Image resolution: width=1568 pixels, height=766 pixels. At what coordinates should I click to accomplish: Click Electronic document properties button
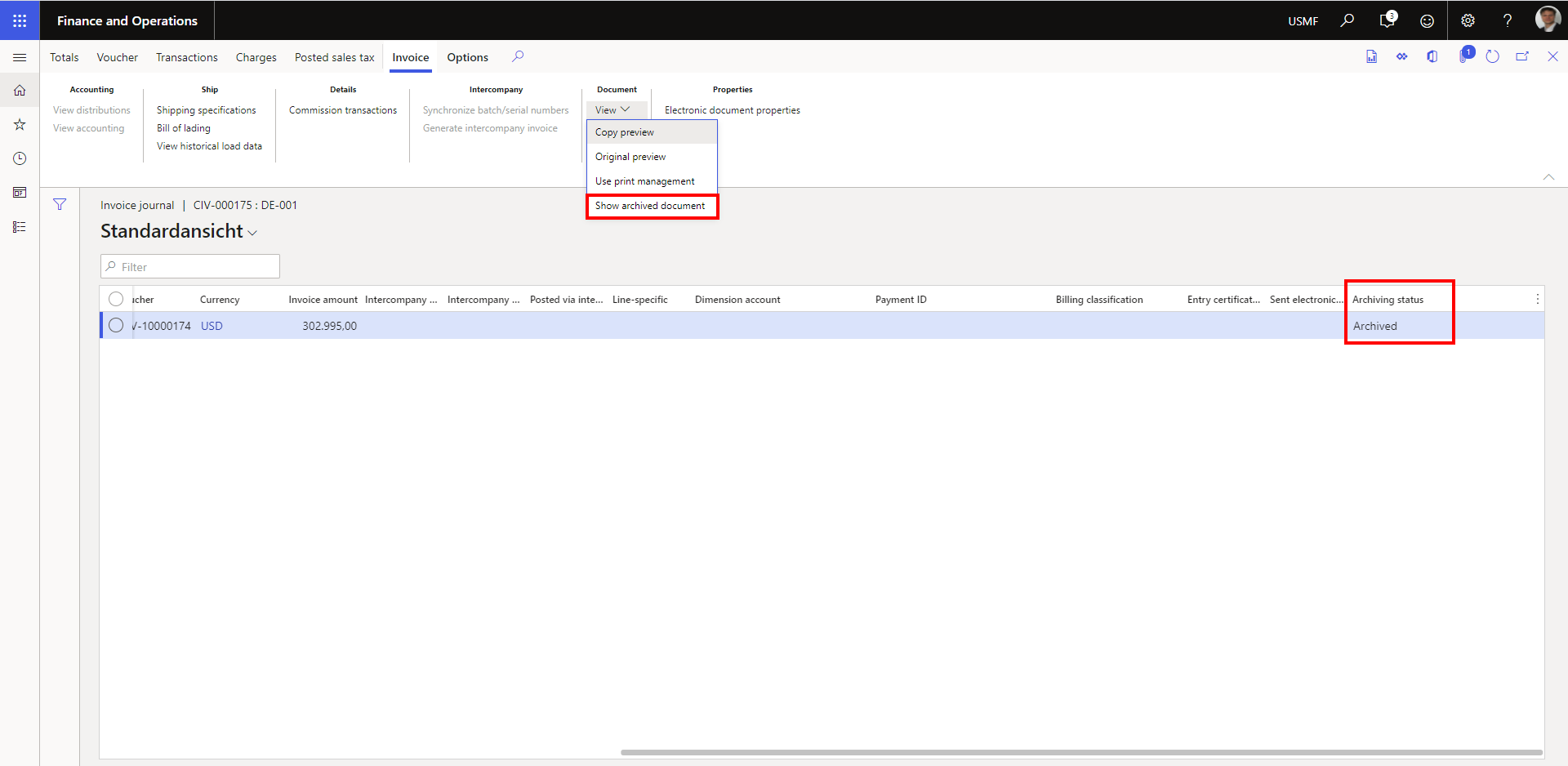tap(733, 110)
